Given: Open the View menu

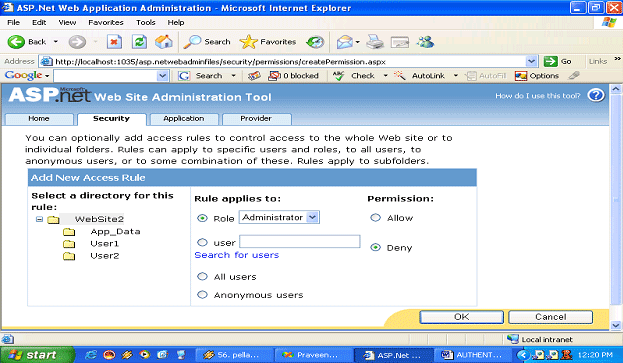Looking at the screenshot, I should (67, 22).
